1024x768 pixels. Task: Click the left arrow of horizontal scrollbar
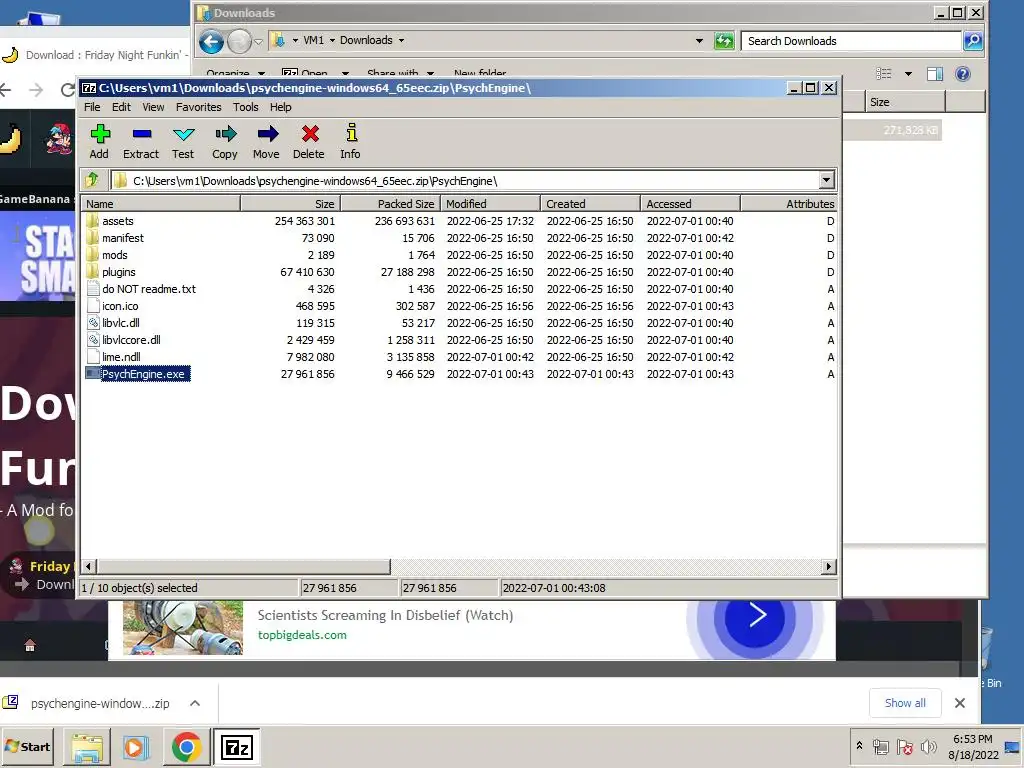(x=89, y=566)
